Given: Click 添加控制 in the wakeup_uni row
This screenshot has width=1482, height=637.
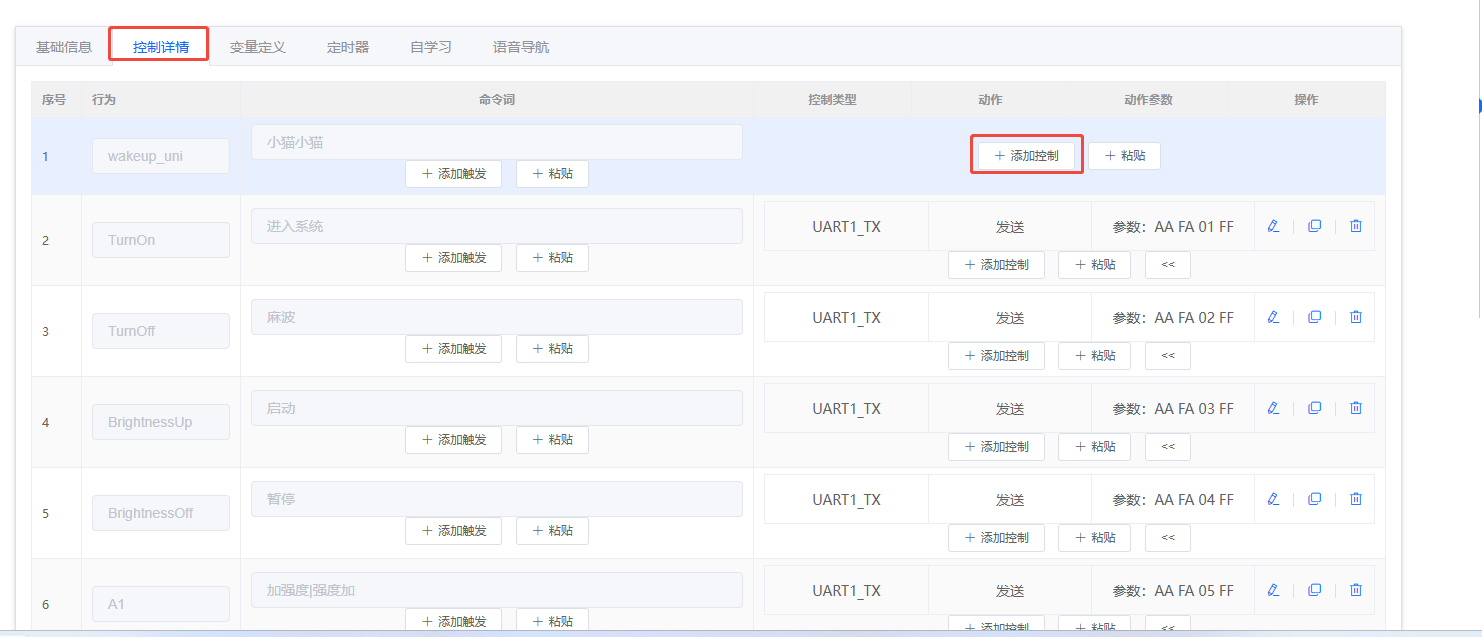Looking at the screenshot, I should click(x=1026, y=156).
